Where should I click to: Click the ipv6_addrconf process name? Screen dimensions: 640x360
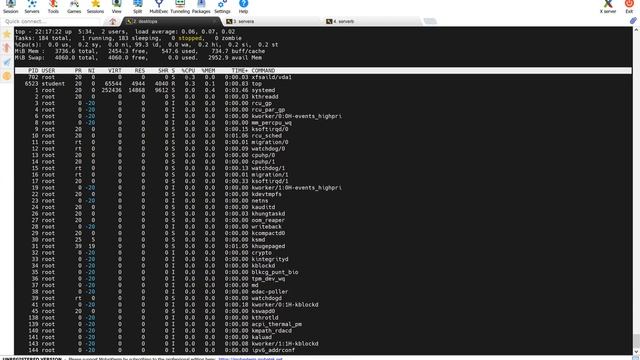273,350
